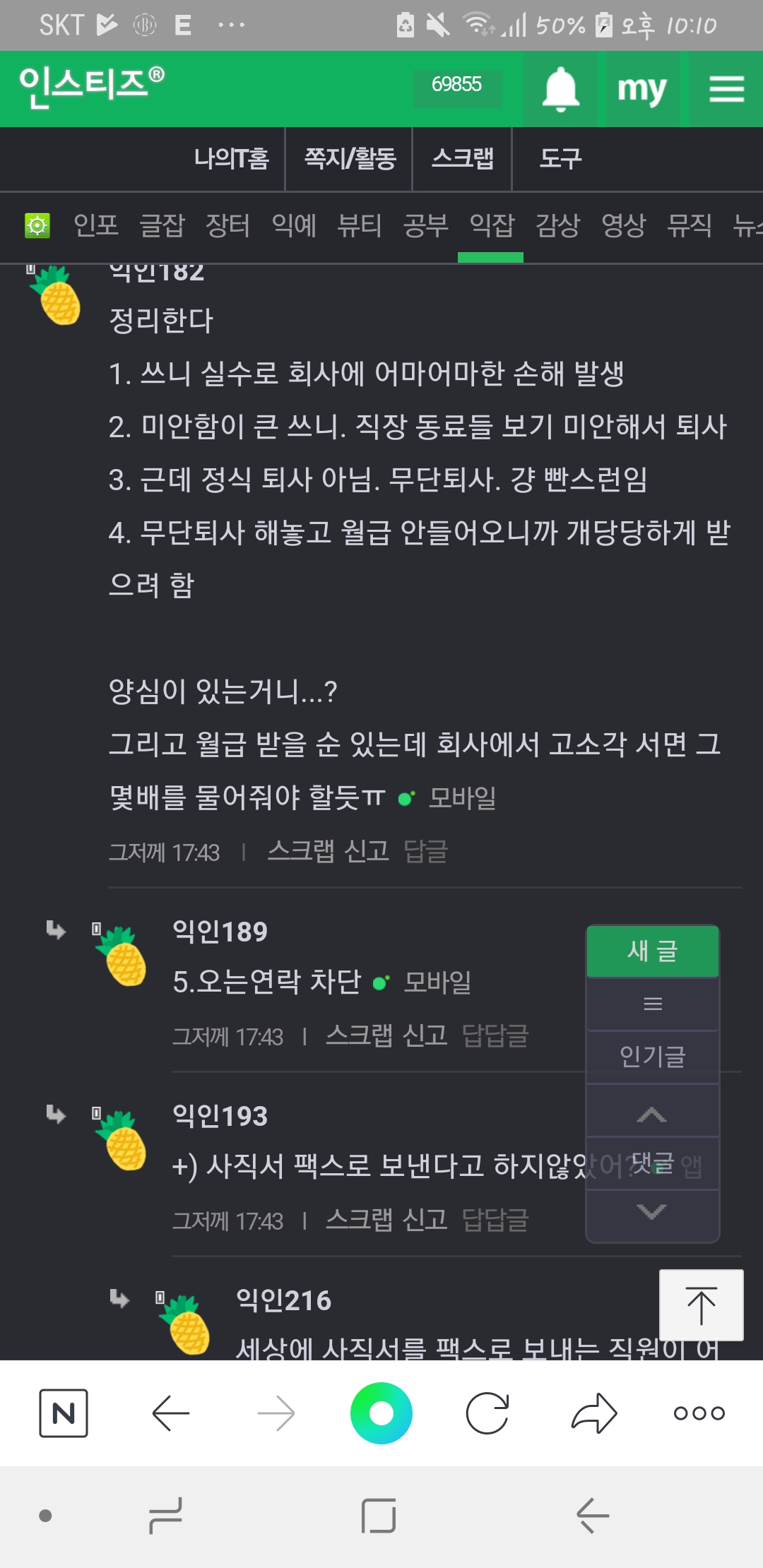Open the hamburger menu in header
763x1568 pixels.
point(726,89)
